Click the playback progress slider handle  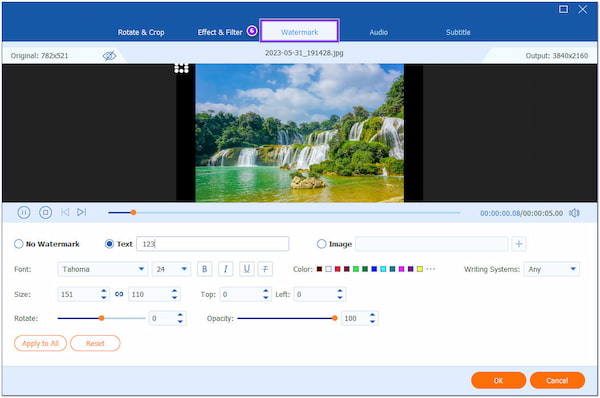pos(133,212)
